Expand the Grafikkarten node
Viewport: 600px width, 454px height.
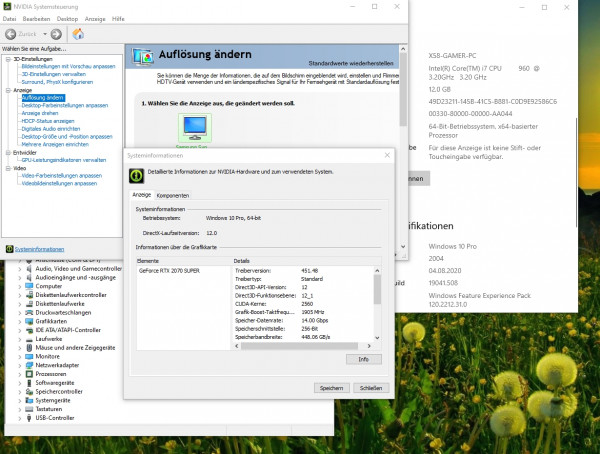[x=20, y=322]
